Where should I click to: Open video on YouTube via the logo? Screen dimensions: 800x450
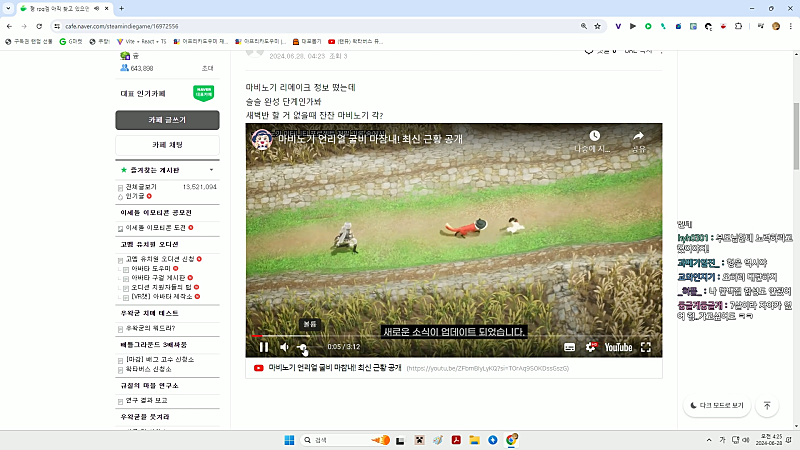coord(618,347)
